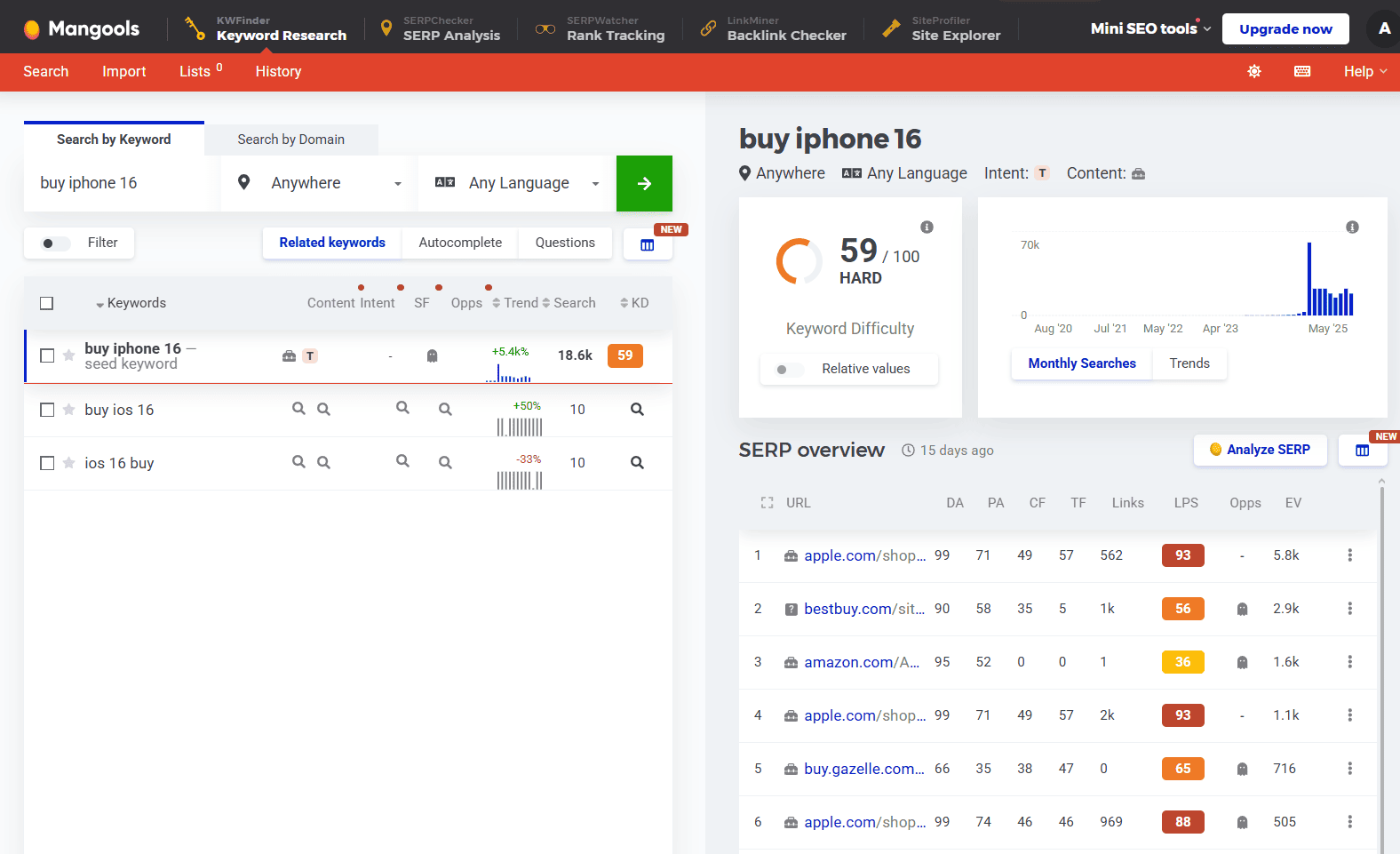1400x854 pixels.
Task: Check the buy iphone 16 keyword checkbox
Action: (x=47, y=355)
